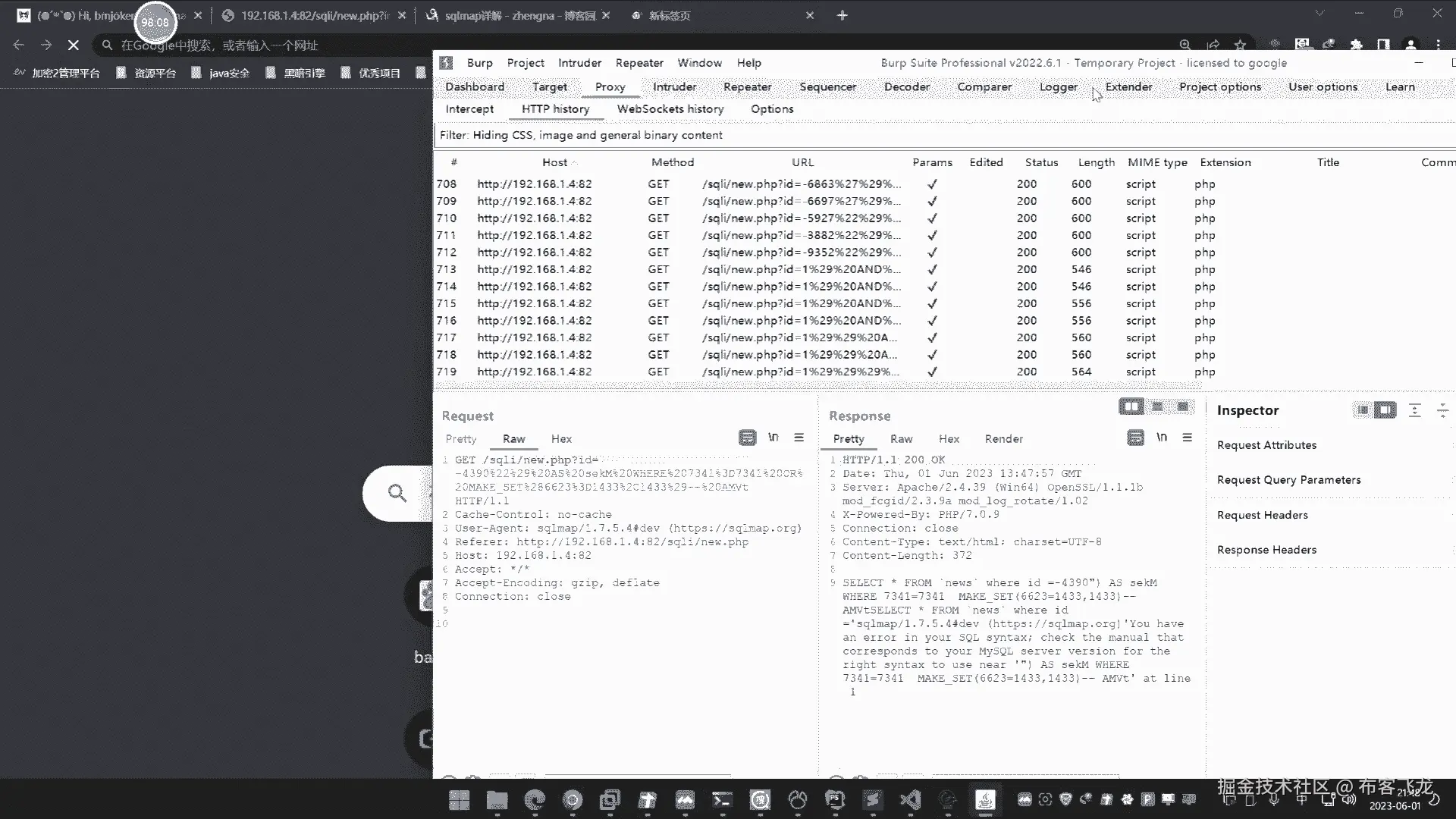Collapse all Inspector sections icon
Screen dimensions: 1456x819
click(x=1442, y=410)
